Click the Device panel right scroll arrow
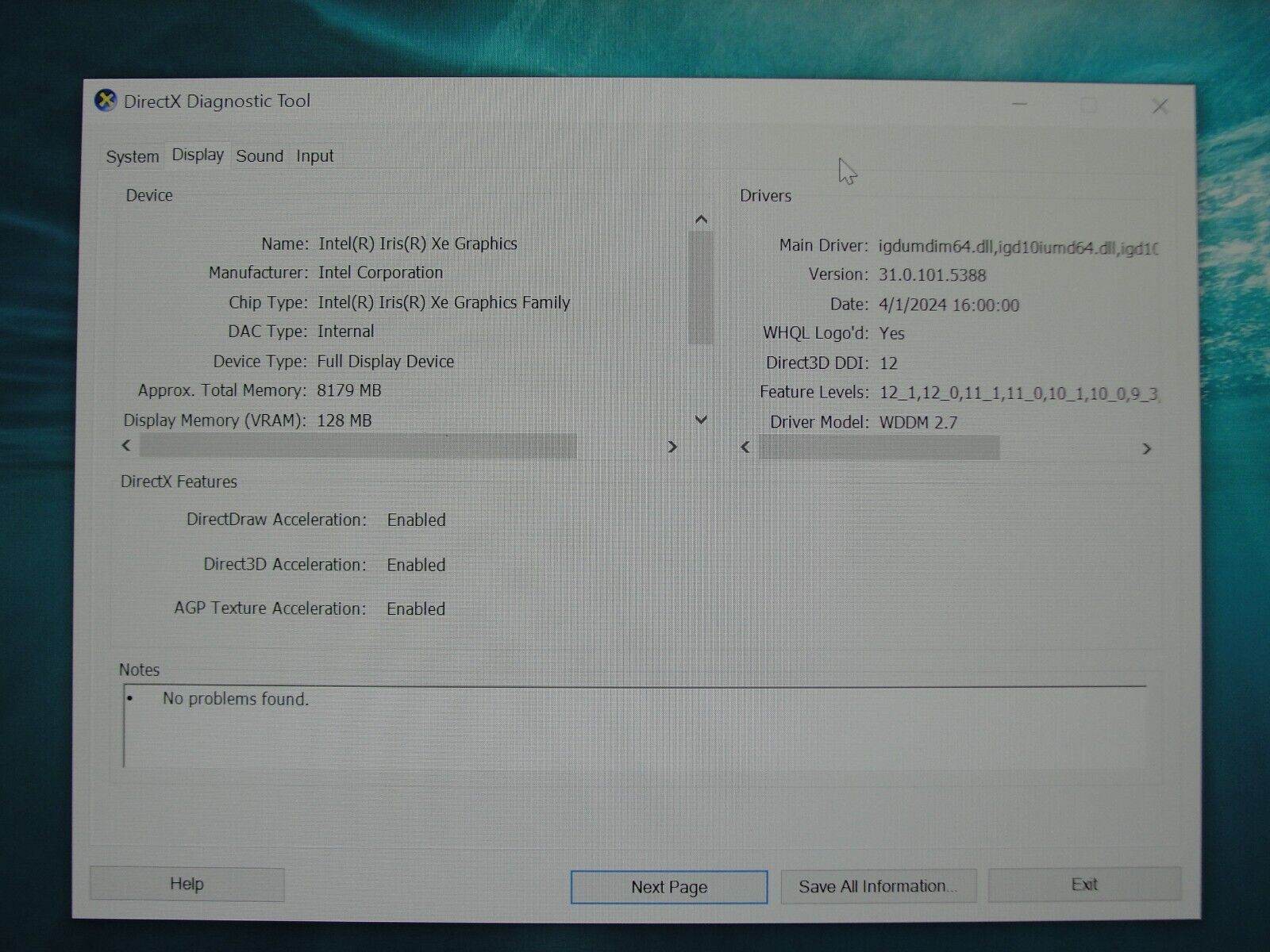Viewport: 1270px width, 952px height. [x=672, y=447]
